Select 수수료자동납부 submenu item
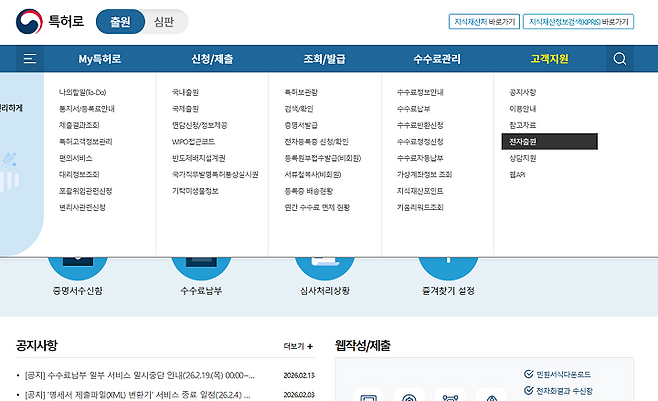This screenshot has width=658, height=401. [420, 158]
